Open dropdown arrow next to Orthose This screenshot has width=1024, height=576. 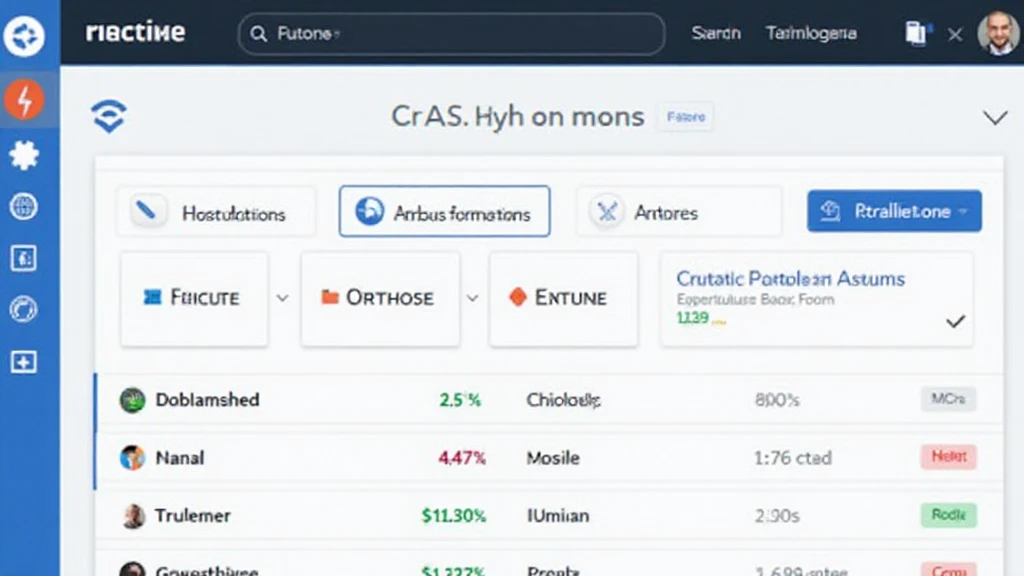pos(472,298)
